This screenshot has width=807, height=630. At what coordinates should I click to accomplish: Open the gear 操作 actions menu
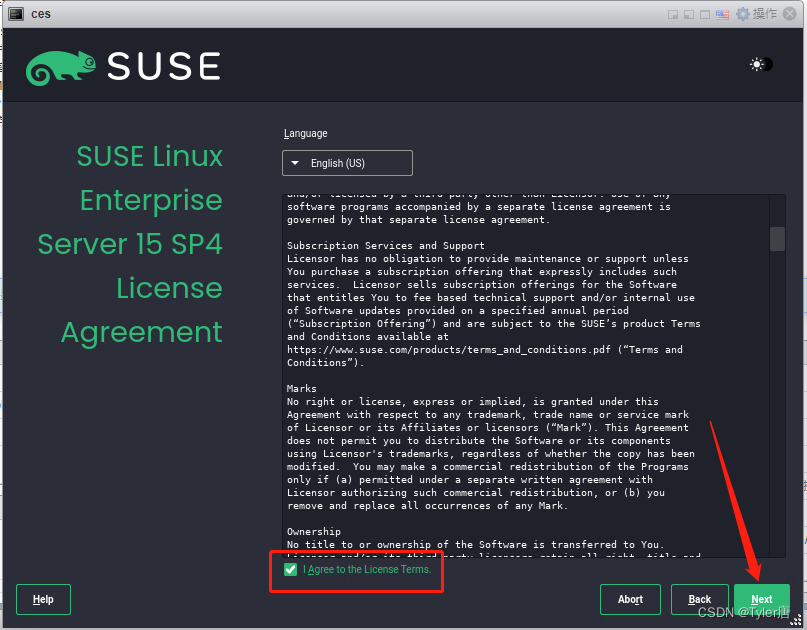click(756, 14)
